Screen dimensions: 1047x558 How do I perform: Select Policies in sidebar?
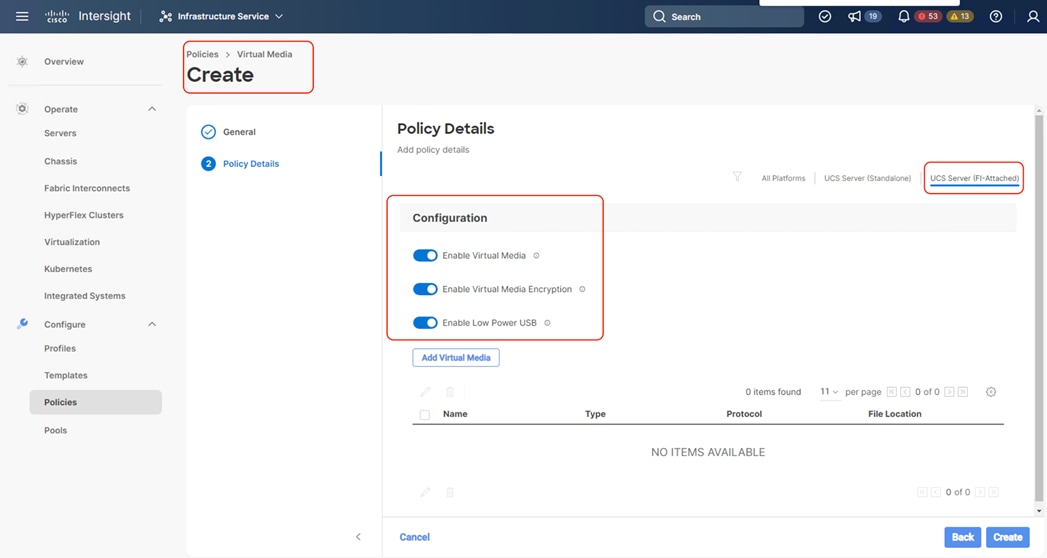click(95, 402)
